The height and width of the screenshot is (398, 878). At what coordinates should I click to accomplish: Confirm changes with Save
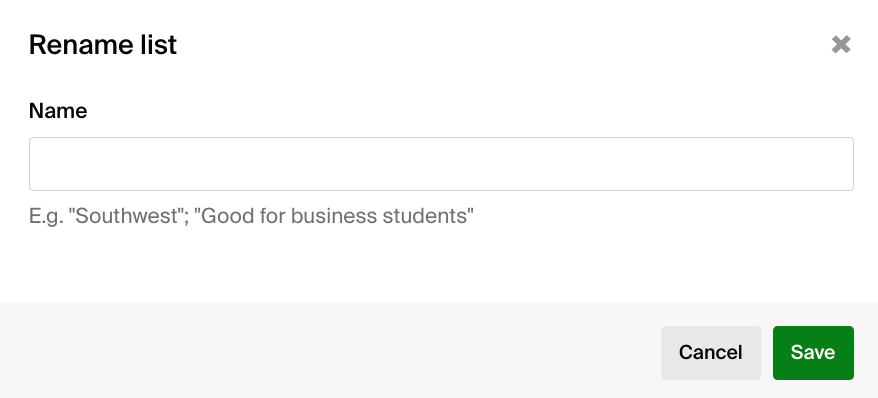tap(813, 353)
